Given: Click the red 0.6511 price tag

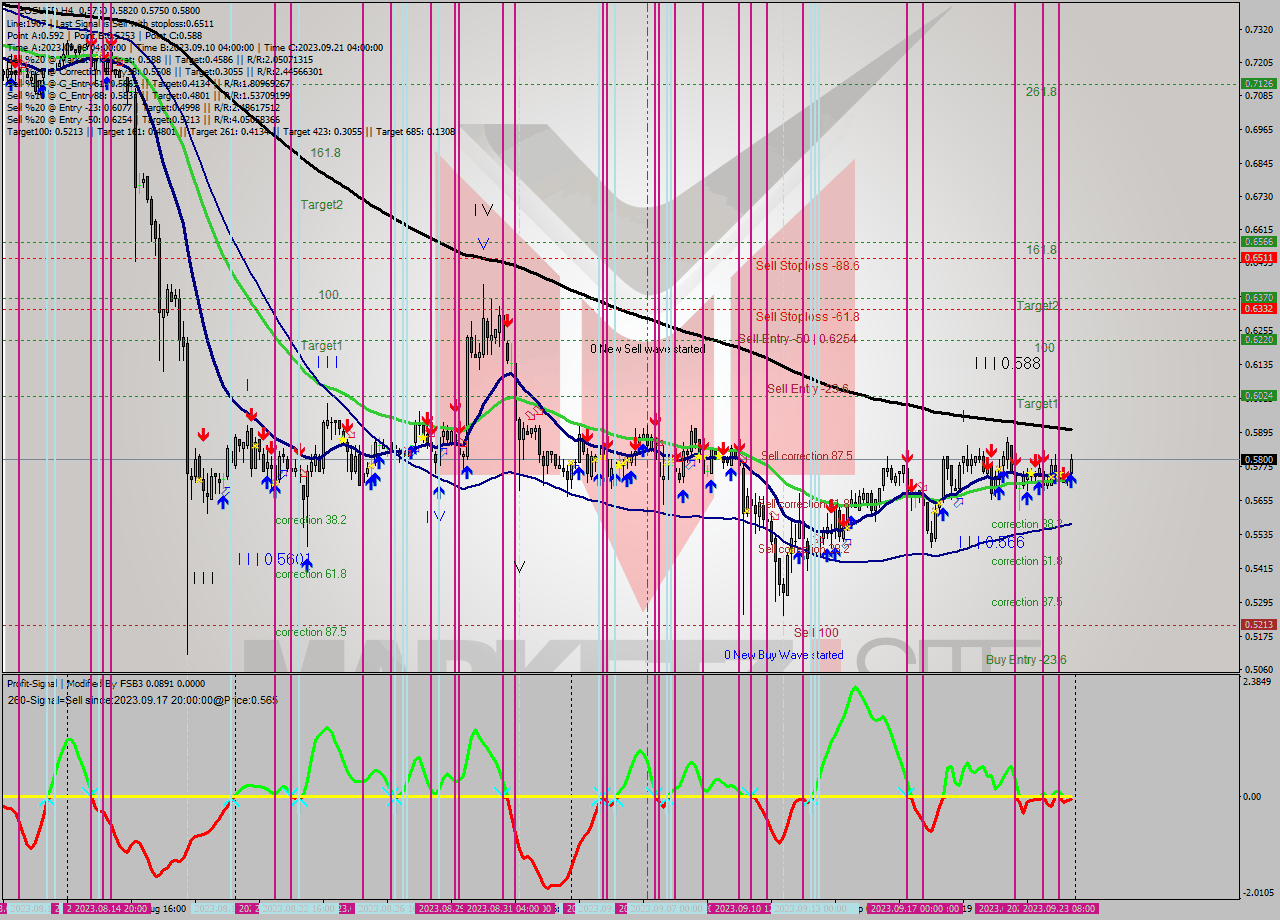Looking at the screenshot, I should 1258,258.
